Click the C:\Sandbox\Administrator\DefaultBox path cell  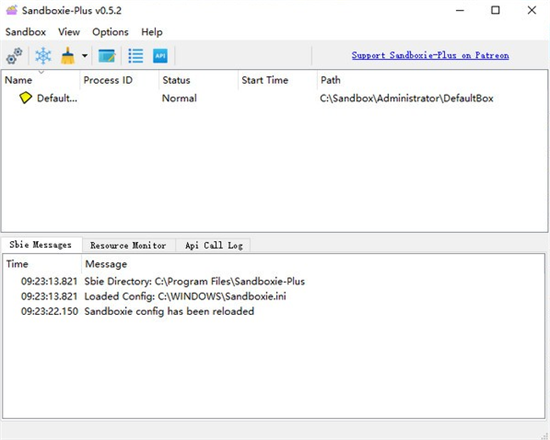pos(407,98)
